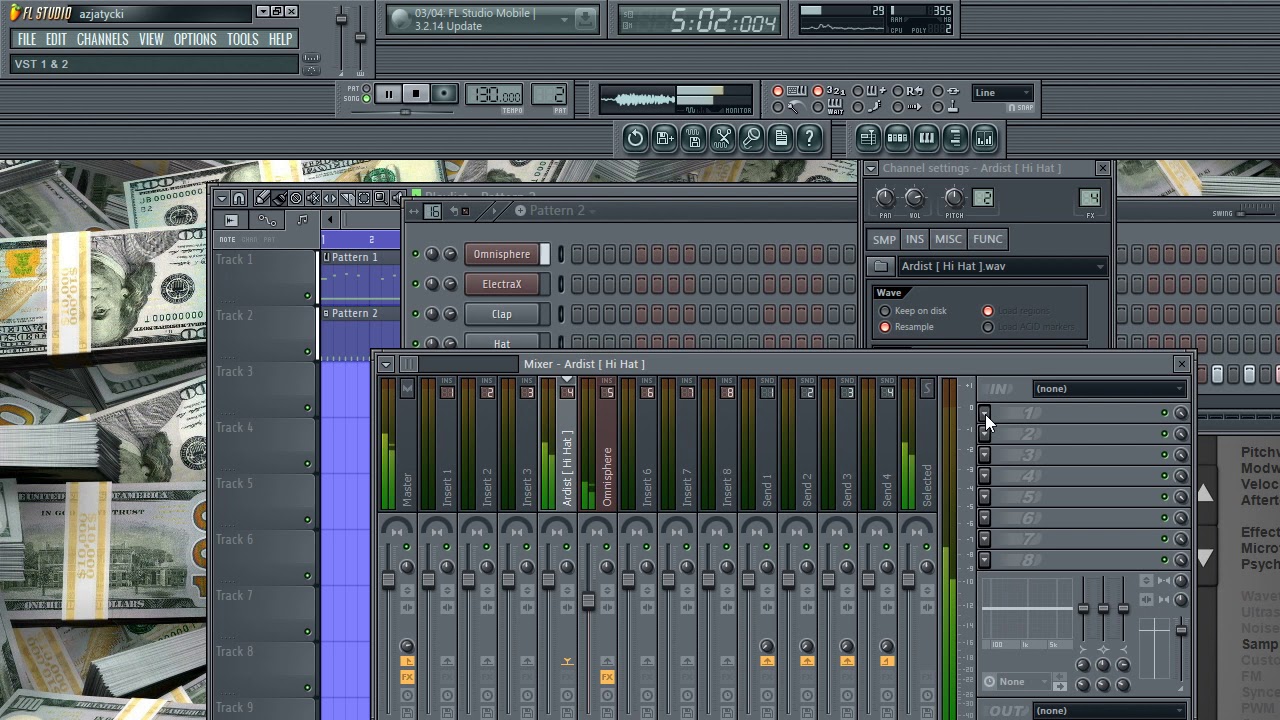Switch to Song mode indicator
This screenshot has width=1280, height=720.
(366, 98)
